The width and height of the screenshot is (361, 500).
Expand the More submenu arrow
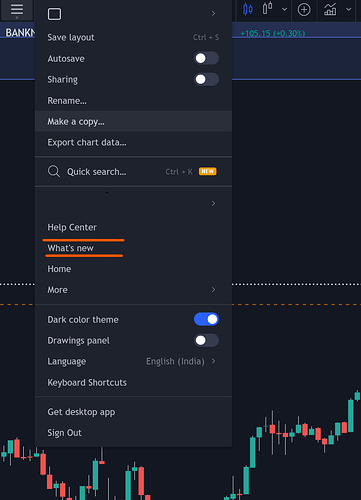tap(213, 290)
